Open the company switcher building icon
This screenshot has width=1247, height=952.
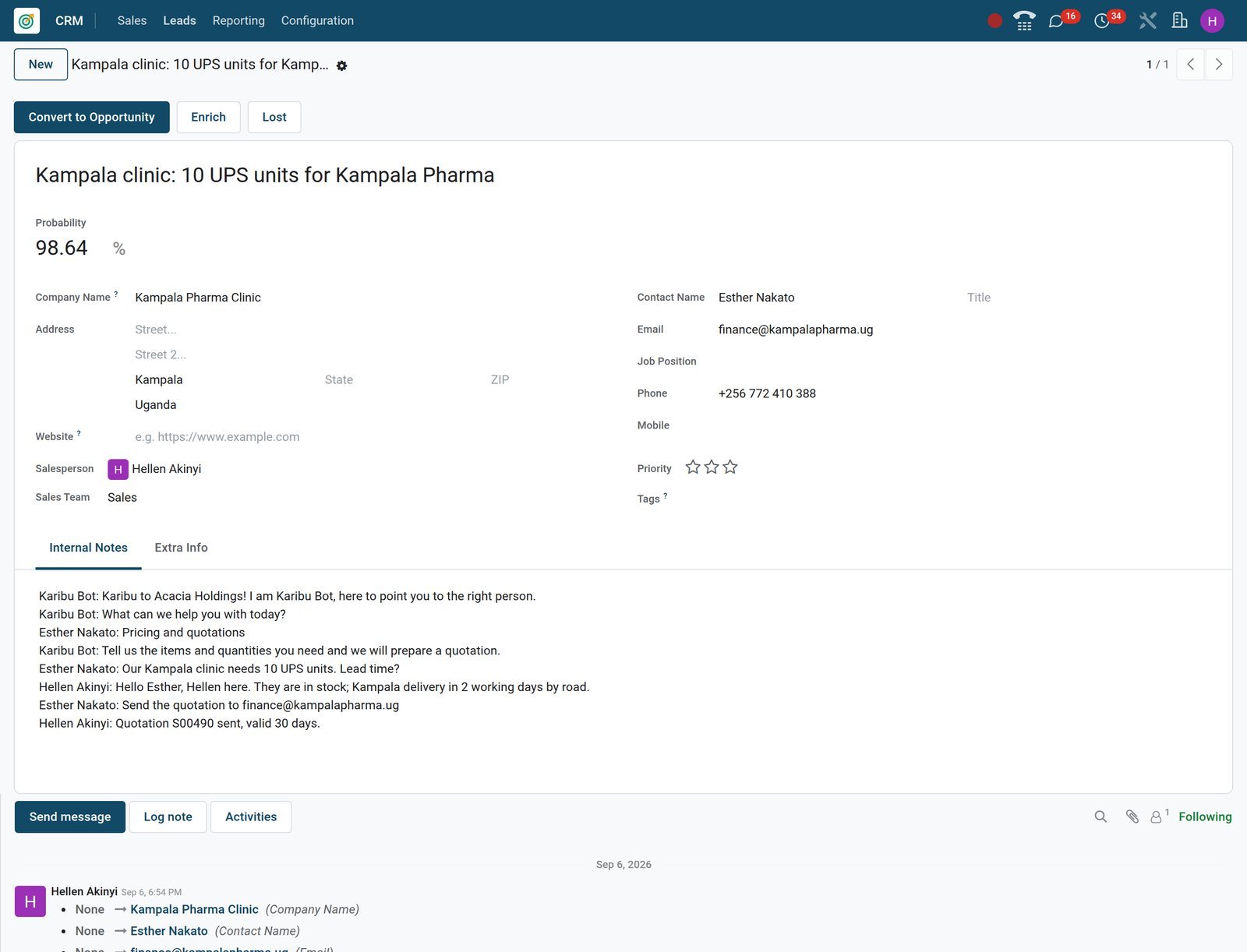pos(1180,21)
